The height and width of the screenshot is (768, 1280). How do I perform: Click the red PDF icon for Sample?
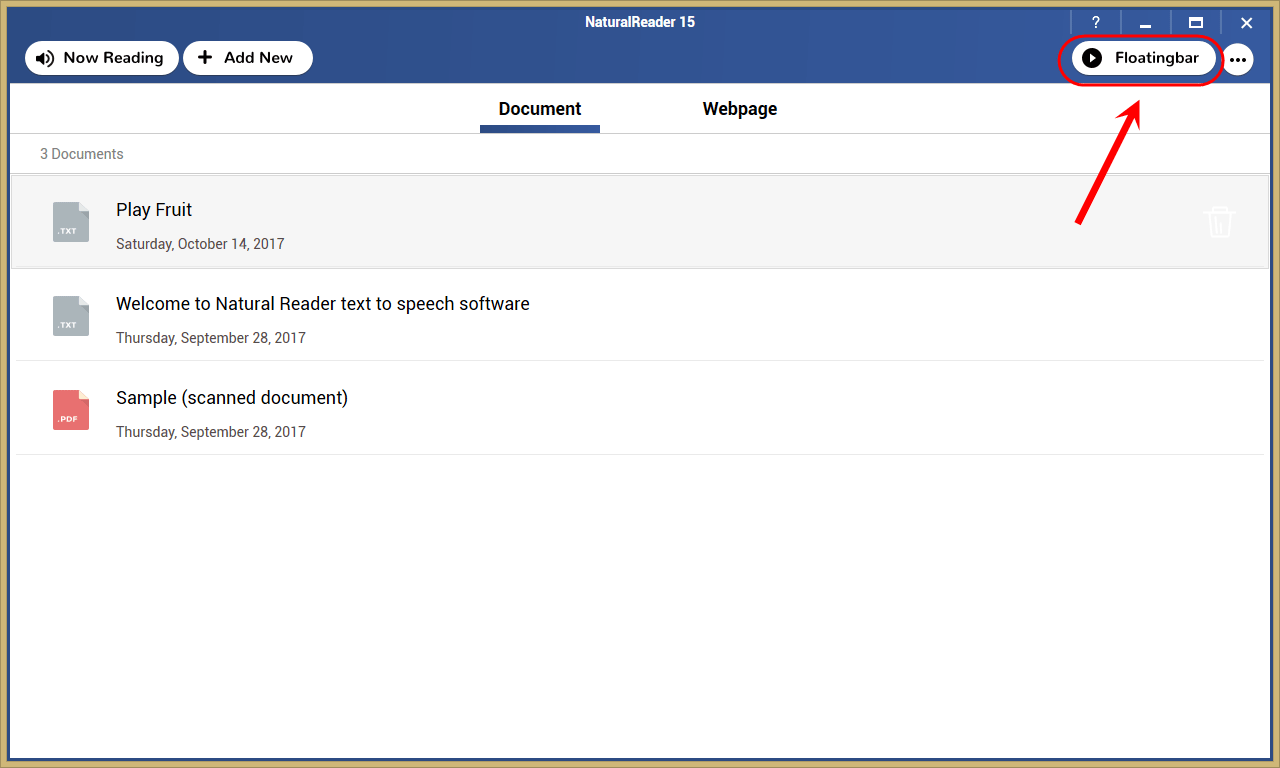(71, 410)
